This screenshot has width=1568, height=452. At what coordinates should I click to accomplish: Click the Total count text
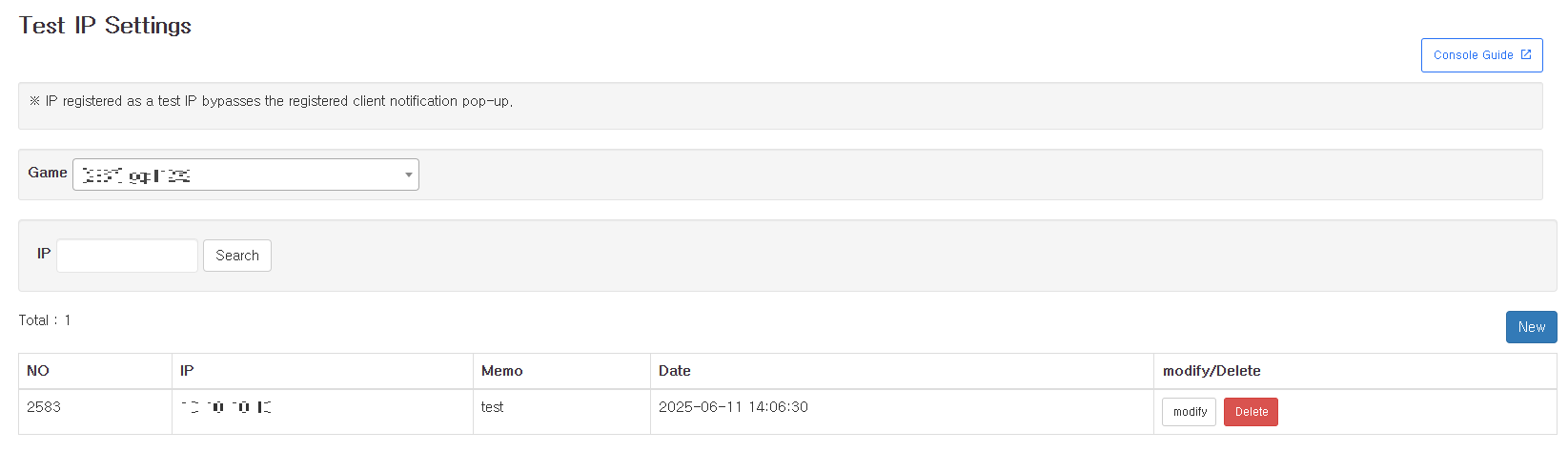pos(45,320)
